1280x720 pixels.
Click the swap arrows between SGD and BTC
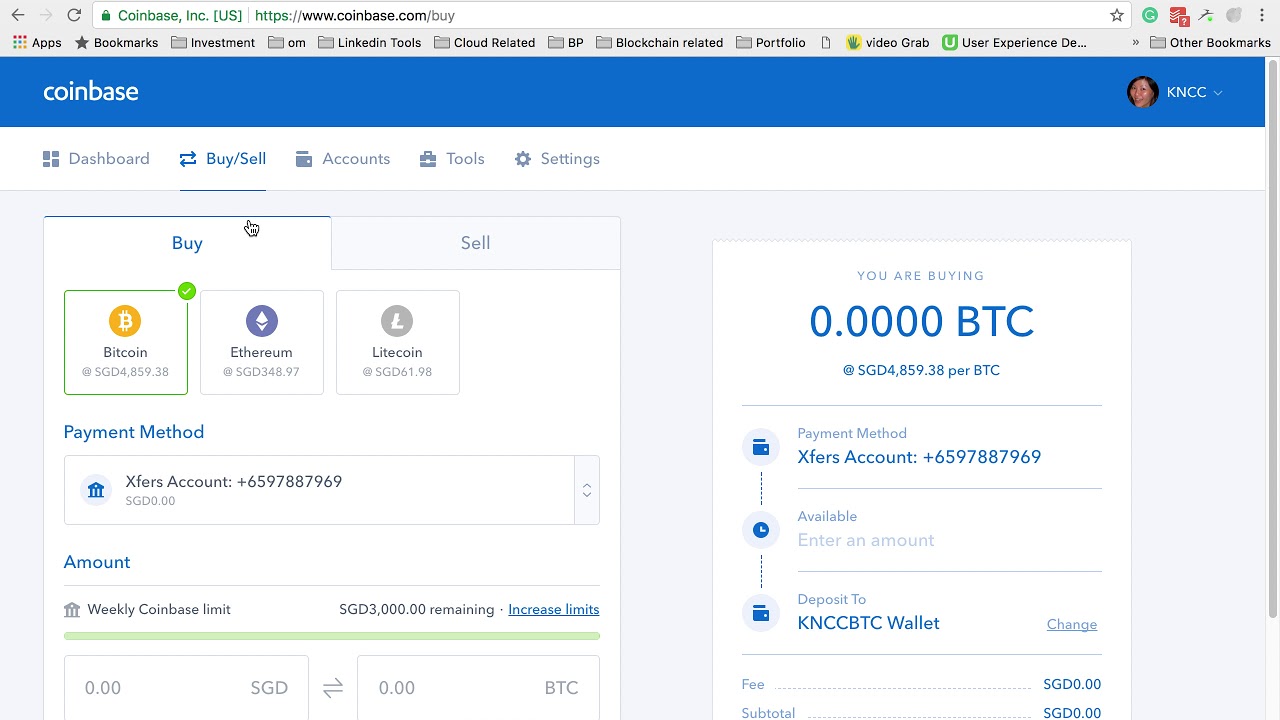pos(333,688)
